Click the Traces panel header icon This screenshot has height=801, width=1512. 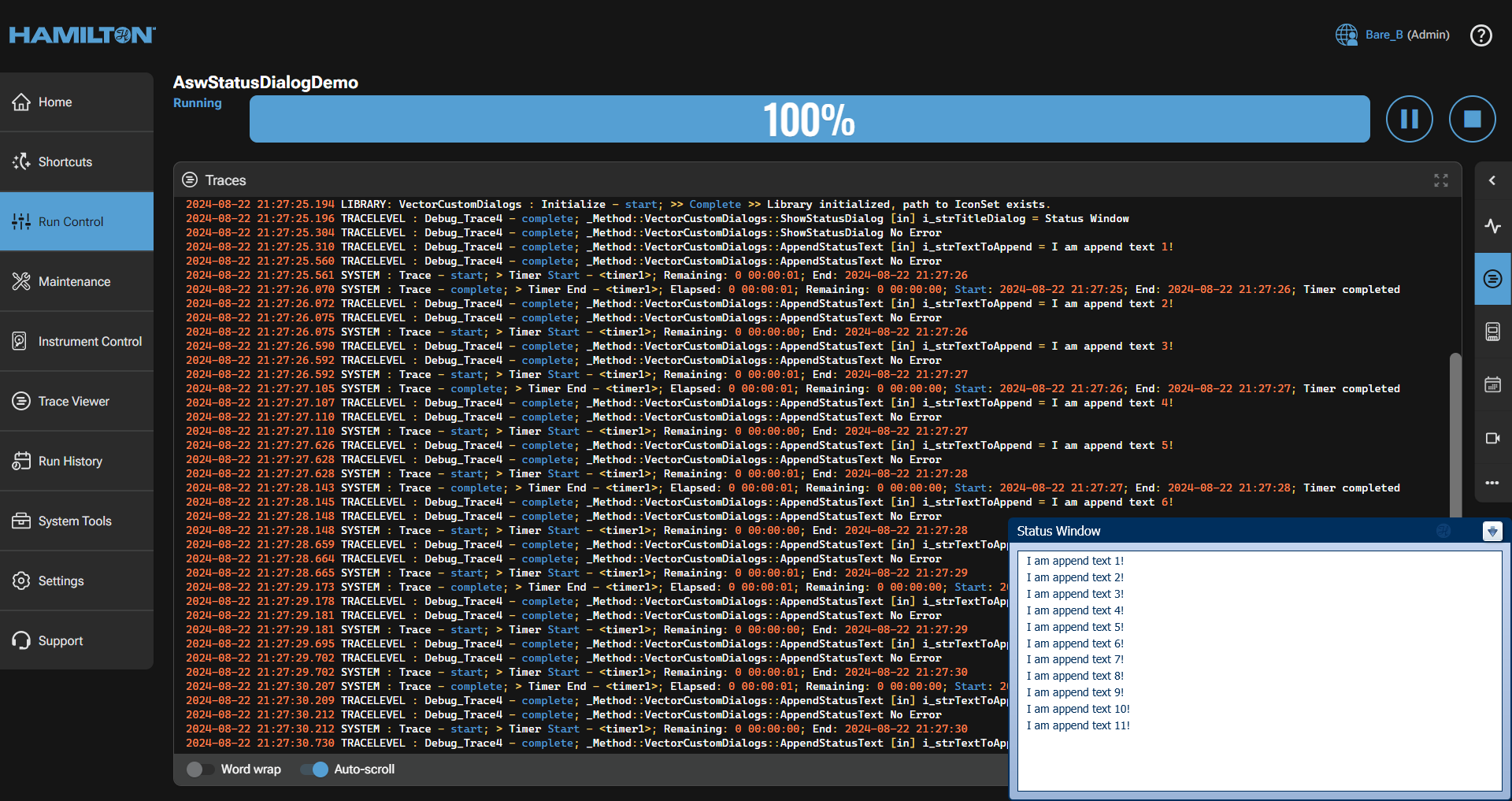click(190, 180)
